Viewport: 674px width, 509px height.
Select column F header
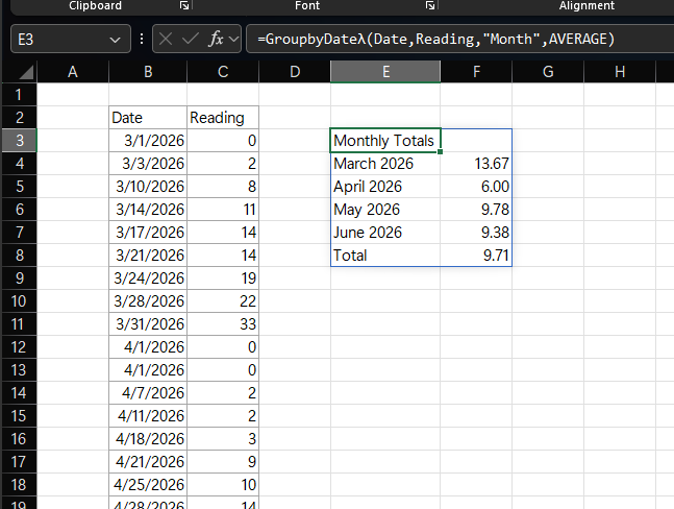pyautogui.click(x=476, y=71)
